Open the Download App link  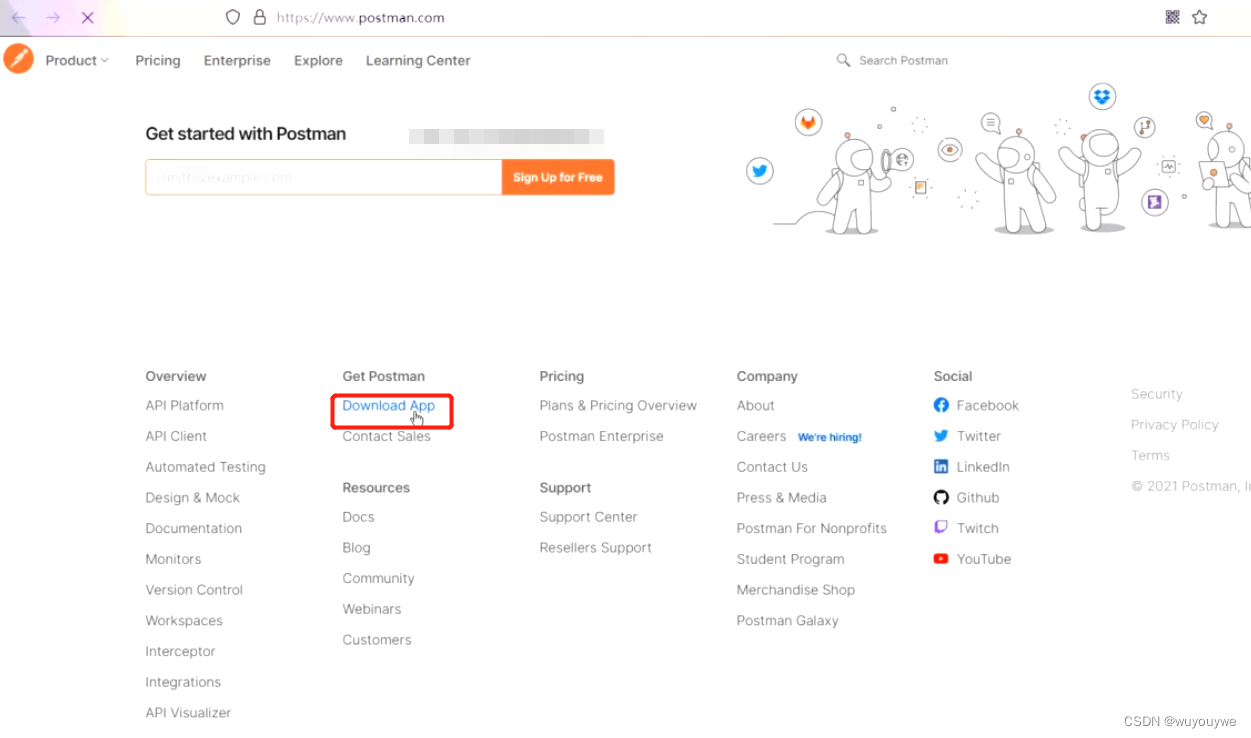tap(389, 405)
